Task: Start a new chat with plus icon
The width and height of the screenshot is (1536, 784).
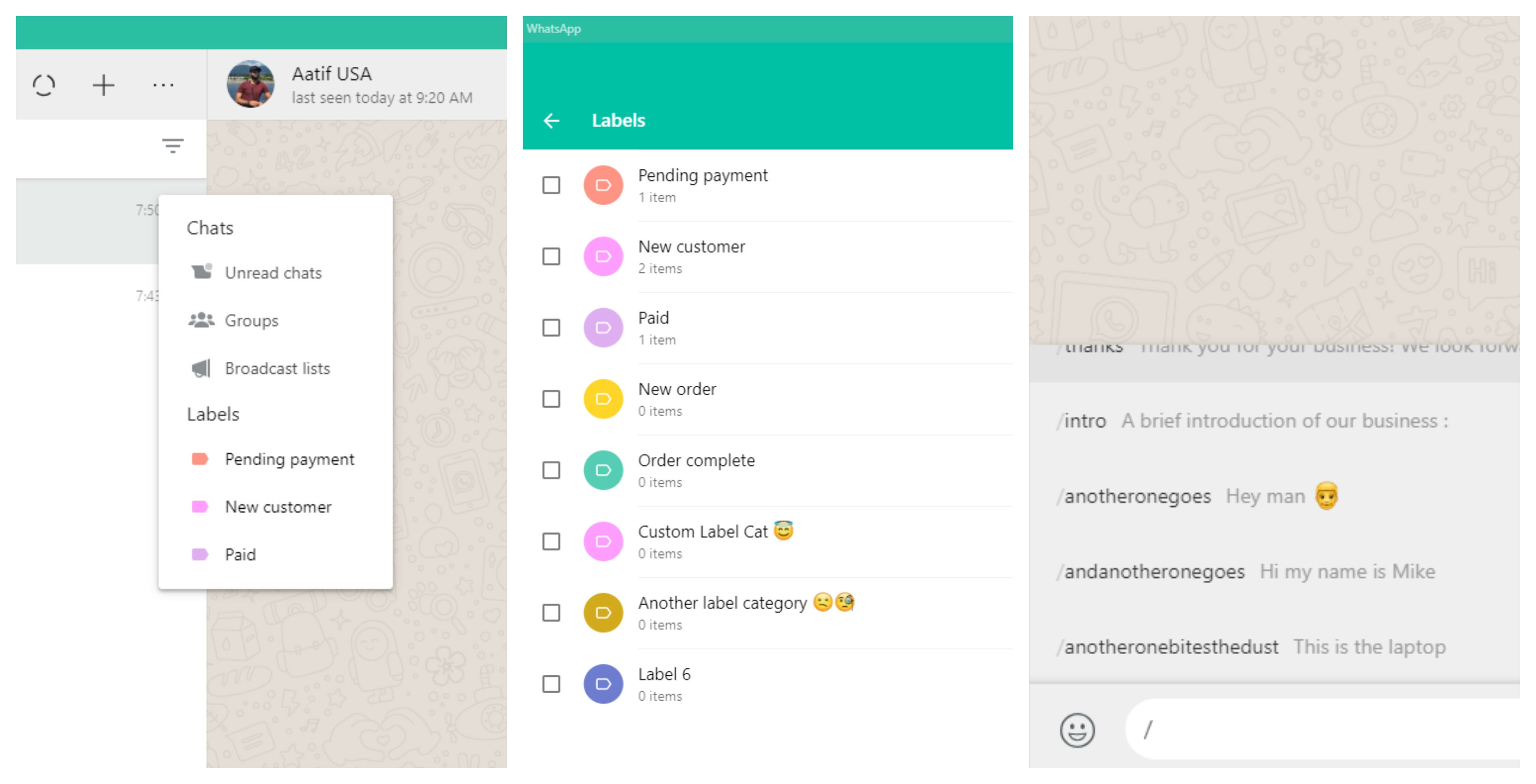Action: (x=103, y=85)
